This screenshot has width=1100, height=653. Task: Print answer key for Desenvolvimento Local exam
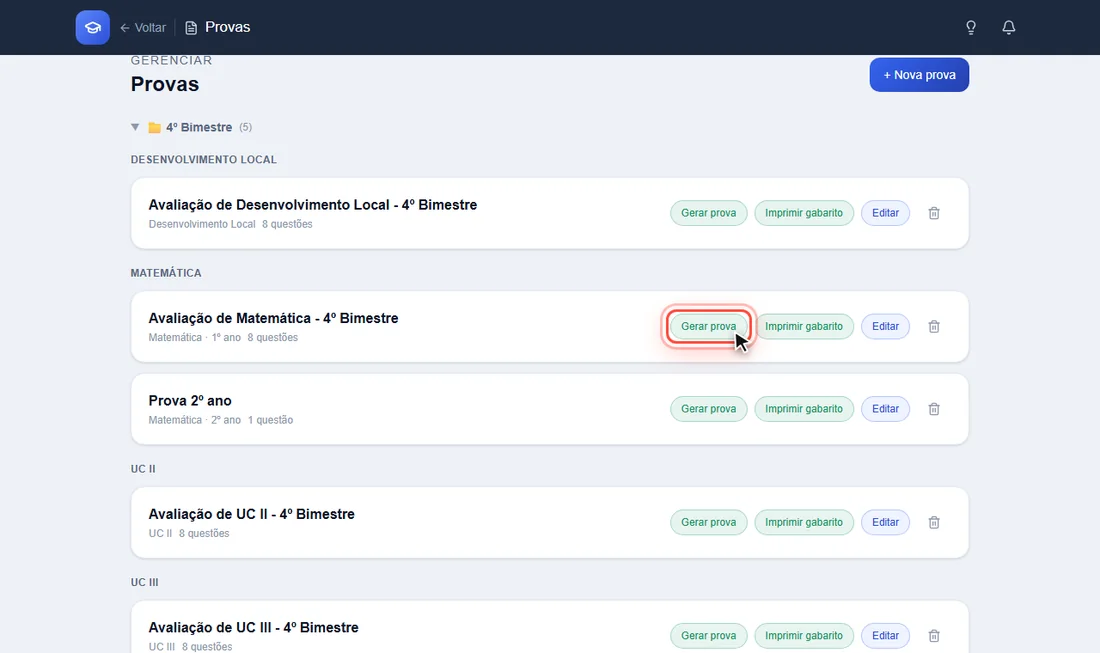[x=804, y=213]
